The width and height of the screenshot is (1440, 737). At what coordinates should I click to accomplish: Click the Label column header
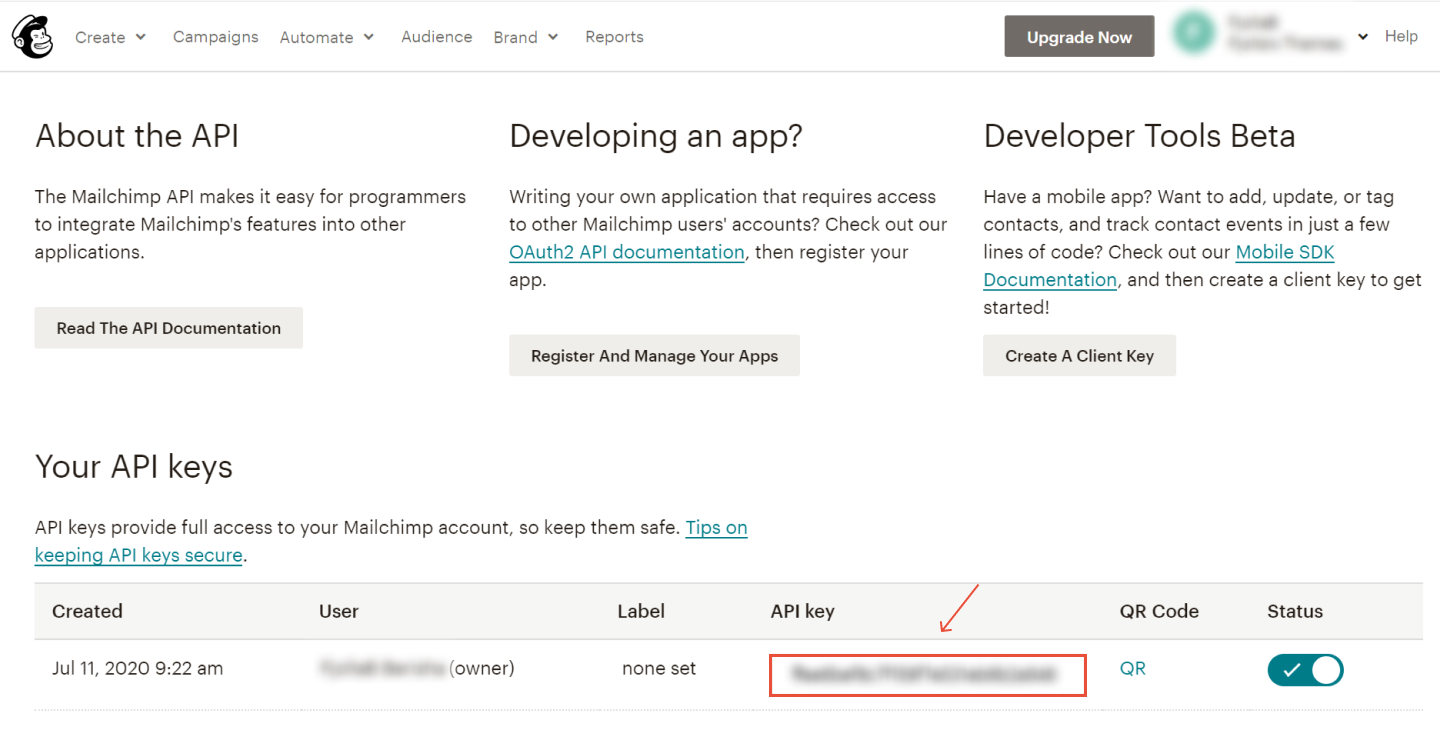point(641,611)
